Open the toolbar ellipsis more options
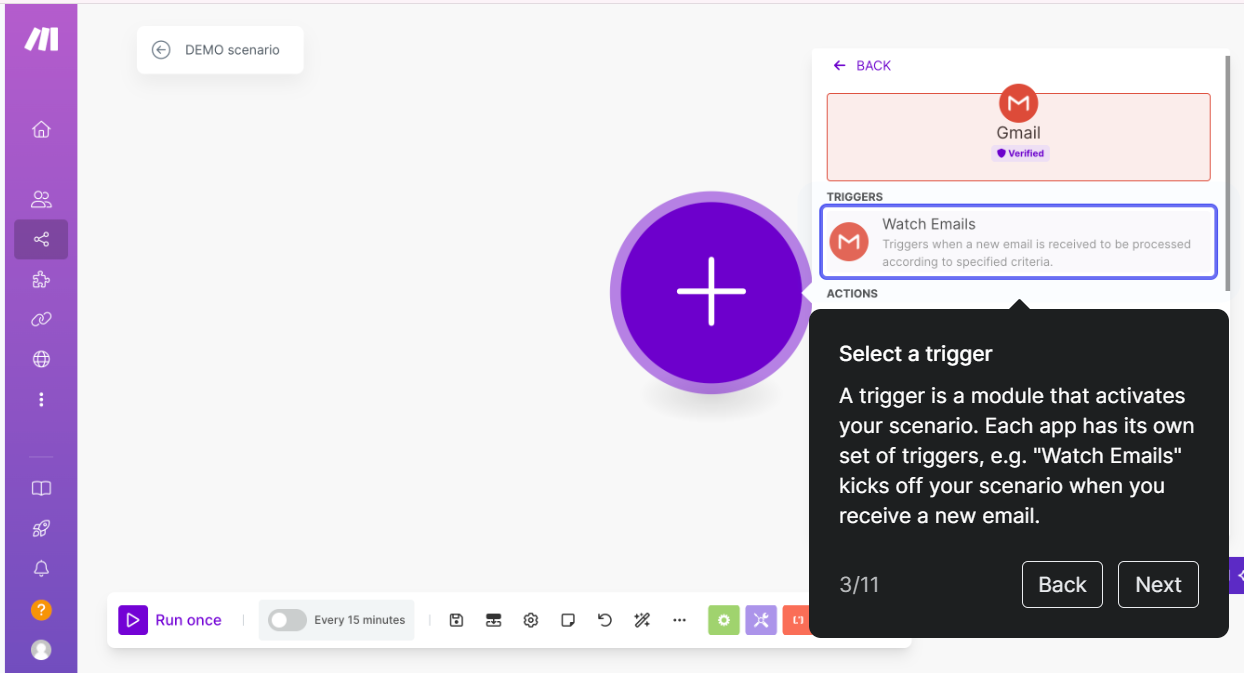Screen dimensions: 1244x673 [680, 620]
